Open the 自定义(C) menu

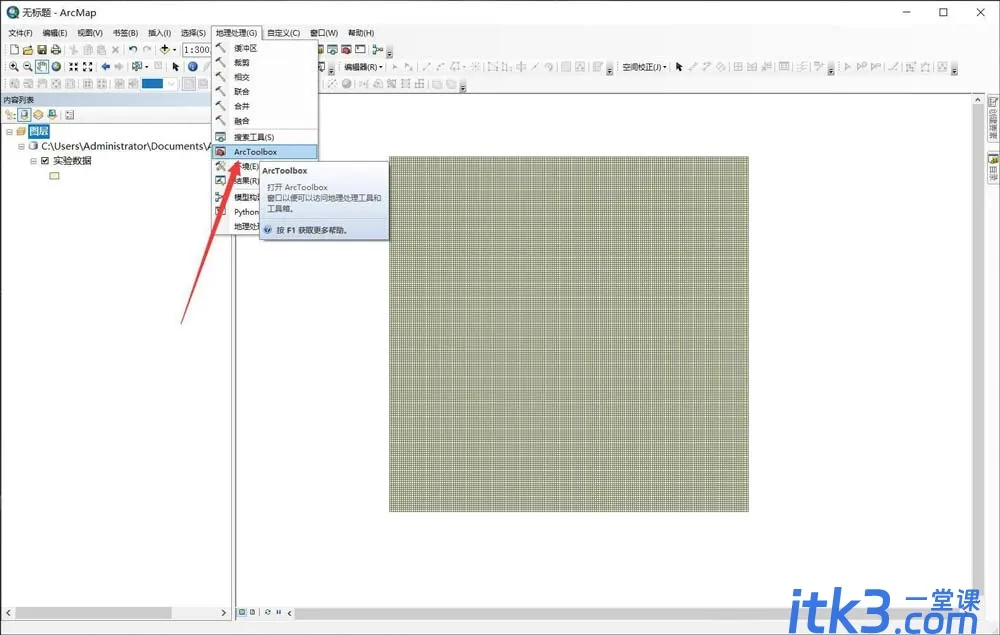[x=283, y=33]
